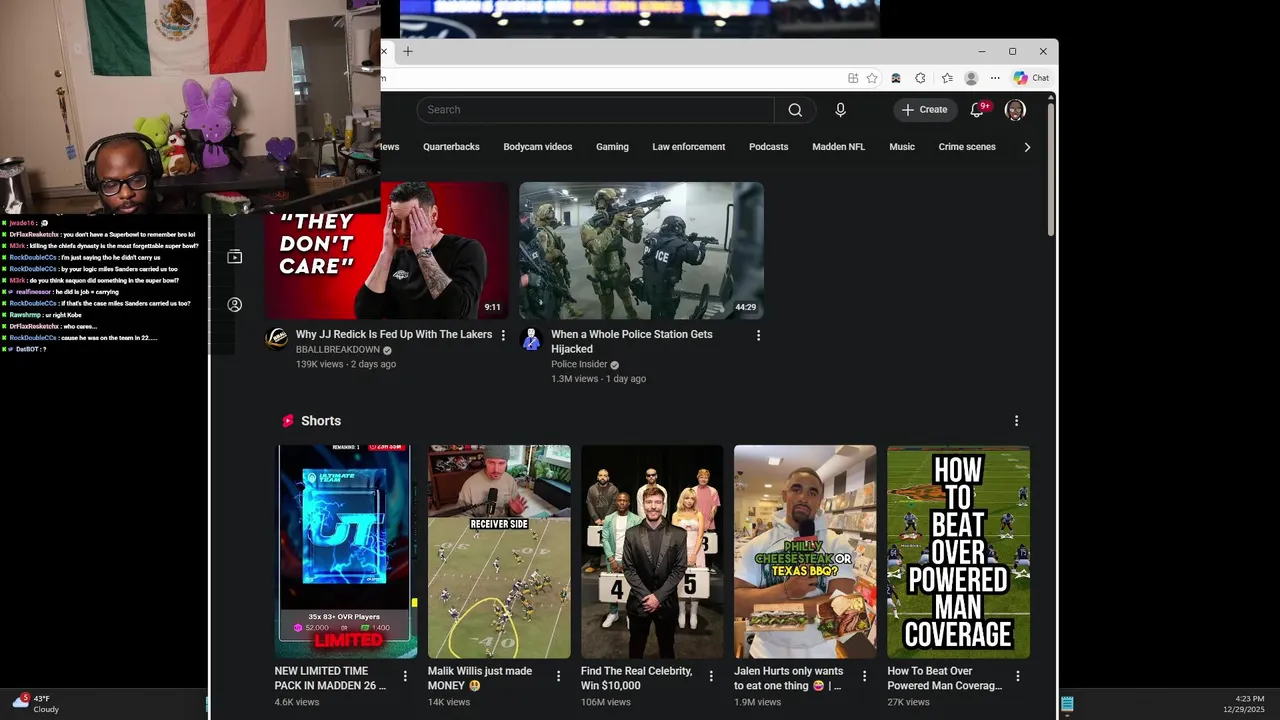Open Police Insider channel avatar
Viewport: 1280px width, 720px height.
click(531, 338)
